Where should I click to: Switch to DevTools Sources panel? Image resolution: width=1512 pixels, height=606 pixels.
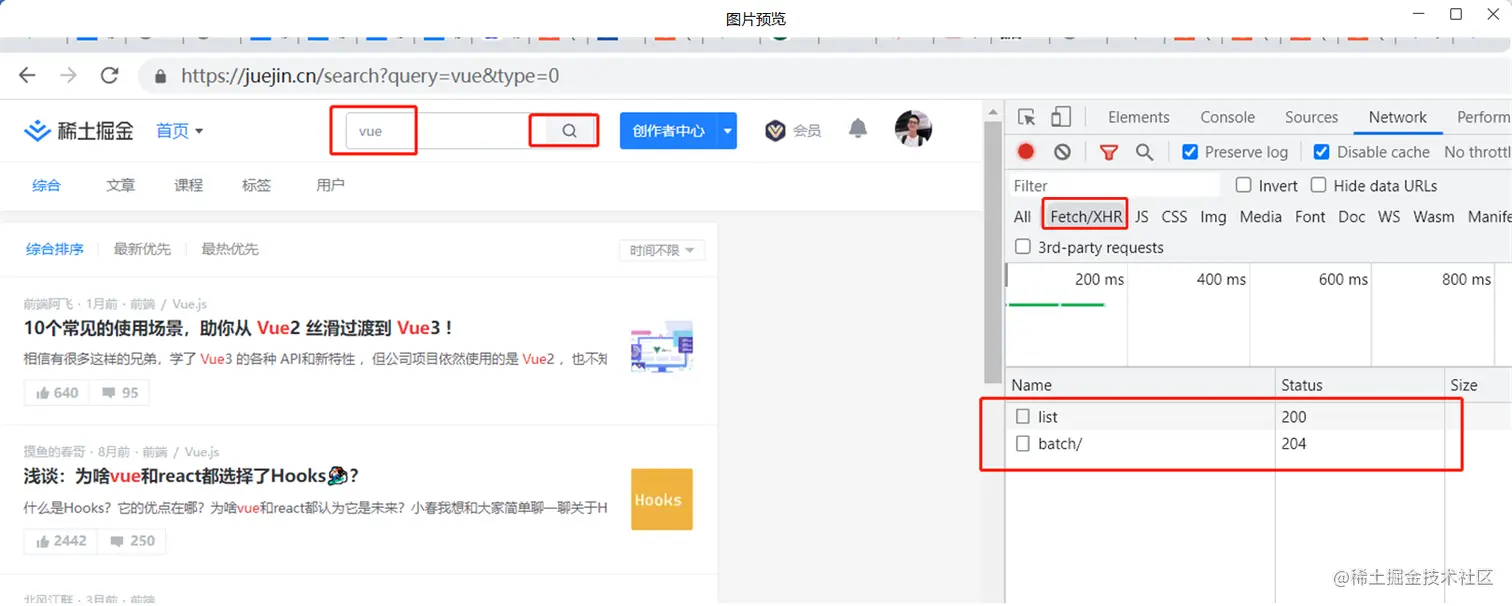pos(1311,117)
